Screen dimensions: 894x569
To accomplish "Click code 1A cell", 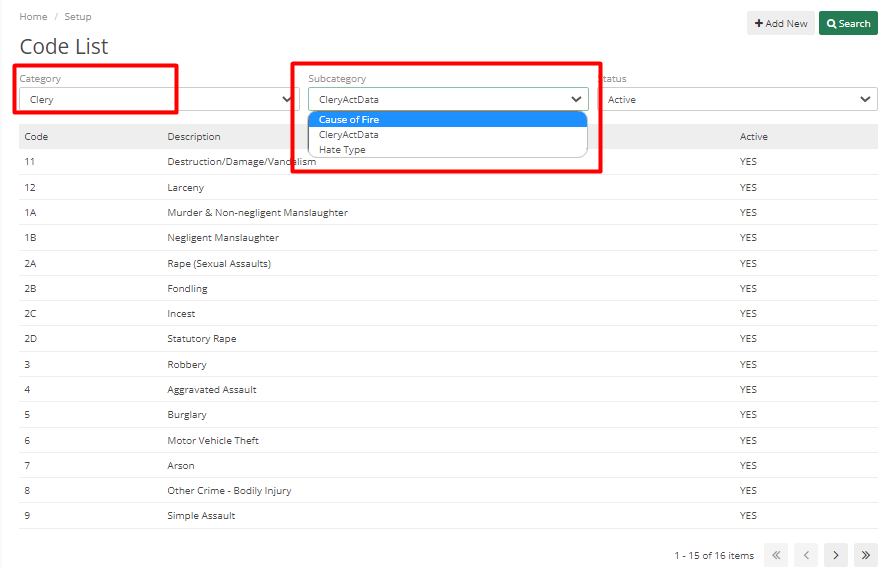I will [x=30, y=213].
